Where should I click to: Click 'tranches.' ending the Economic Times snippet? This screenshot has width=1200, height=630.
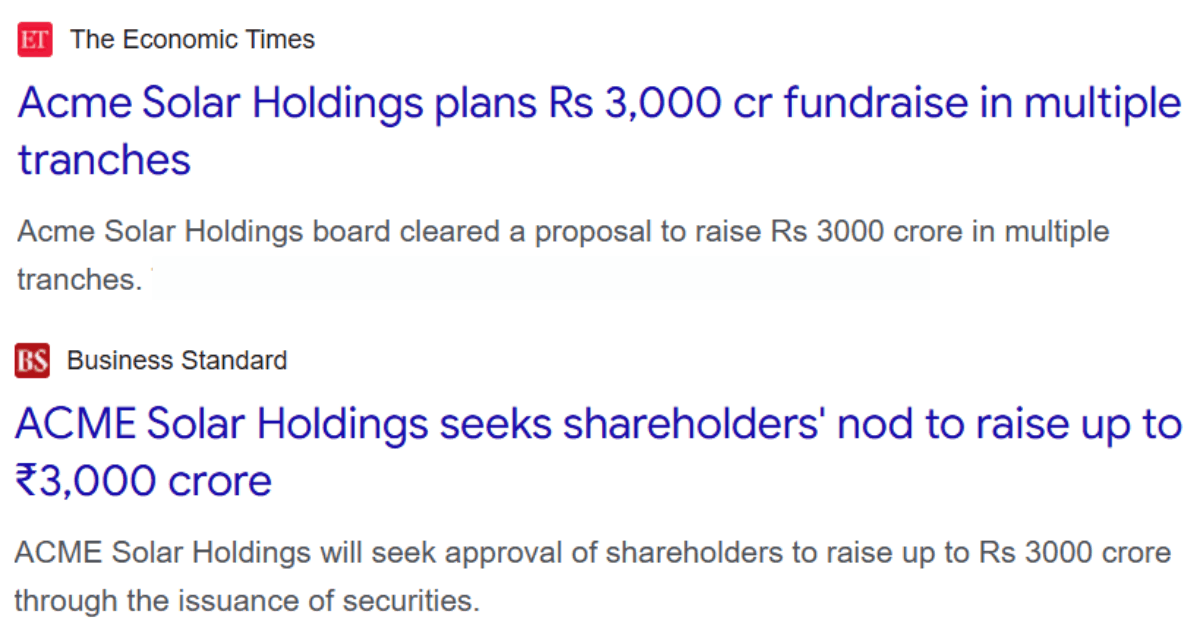(79, 279)
